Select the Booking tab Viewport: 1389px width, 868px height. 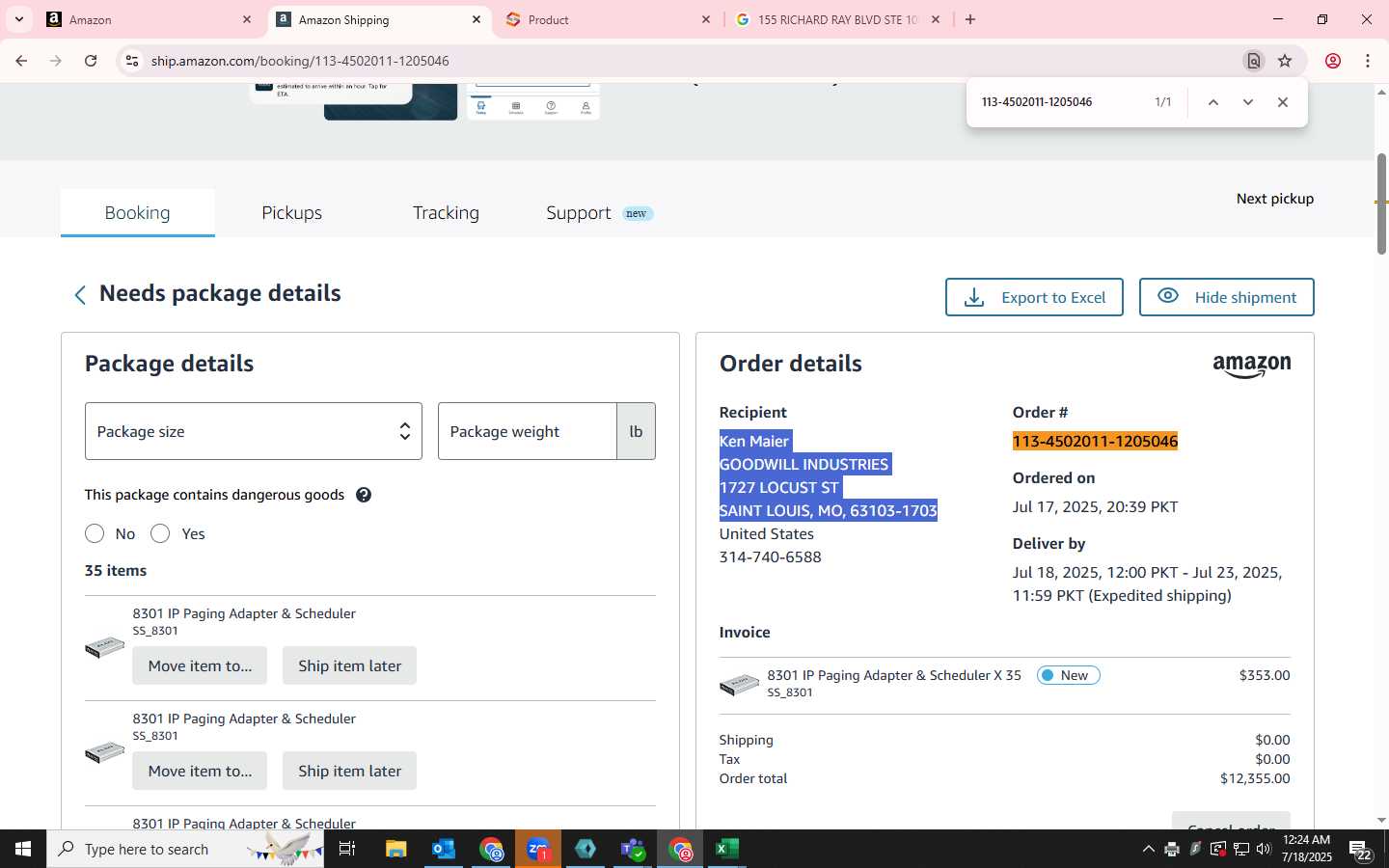click(x=137, y=213)
